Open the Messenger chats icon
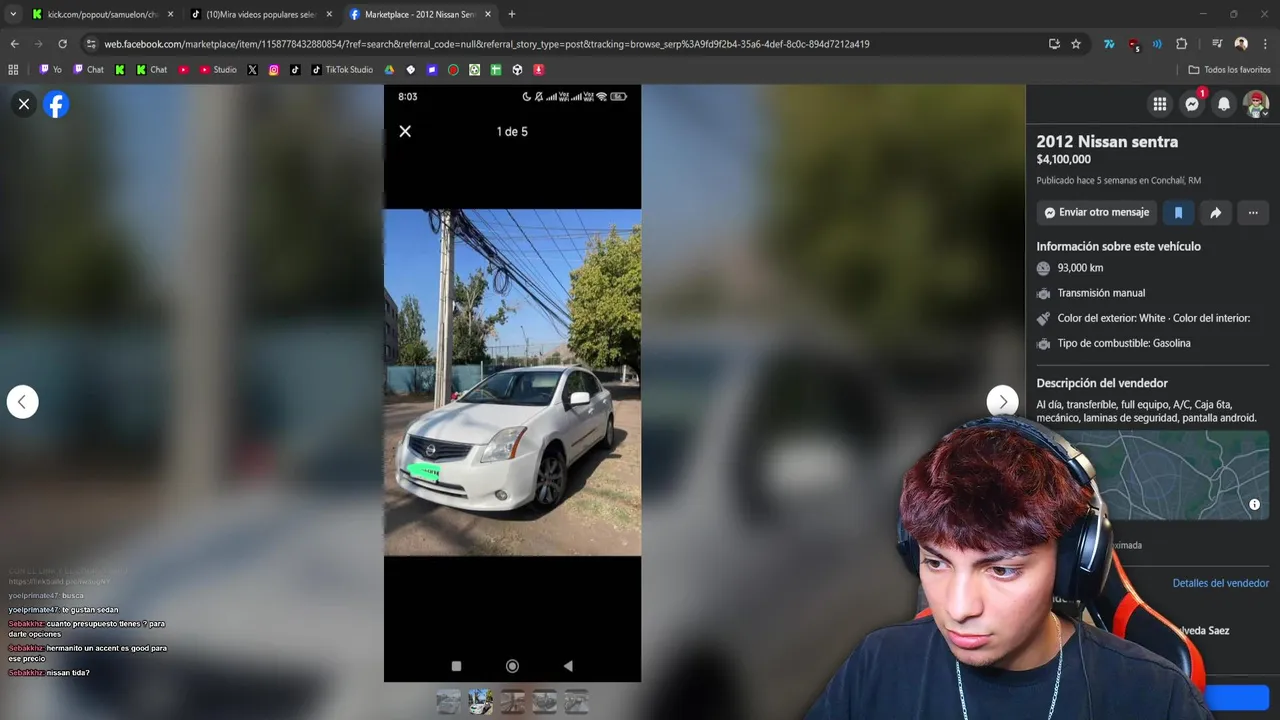 (x=1192, y=104)
